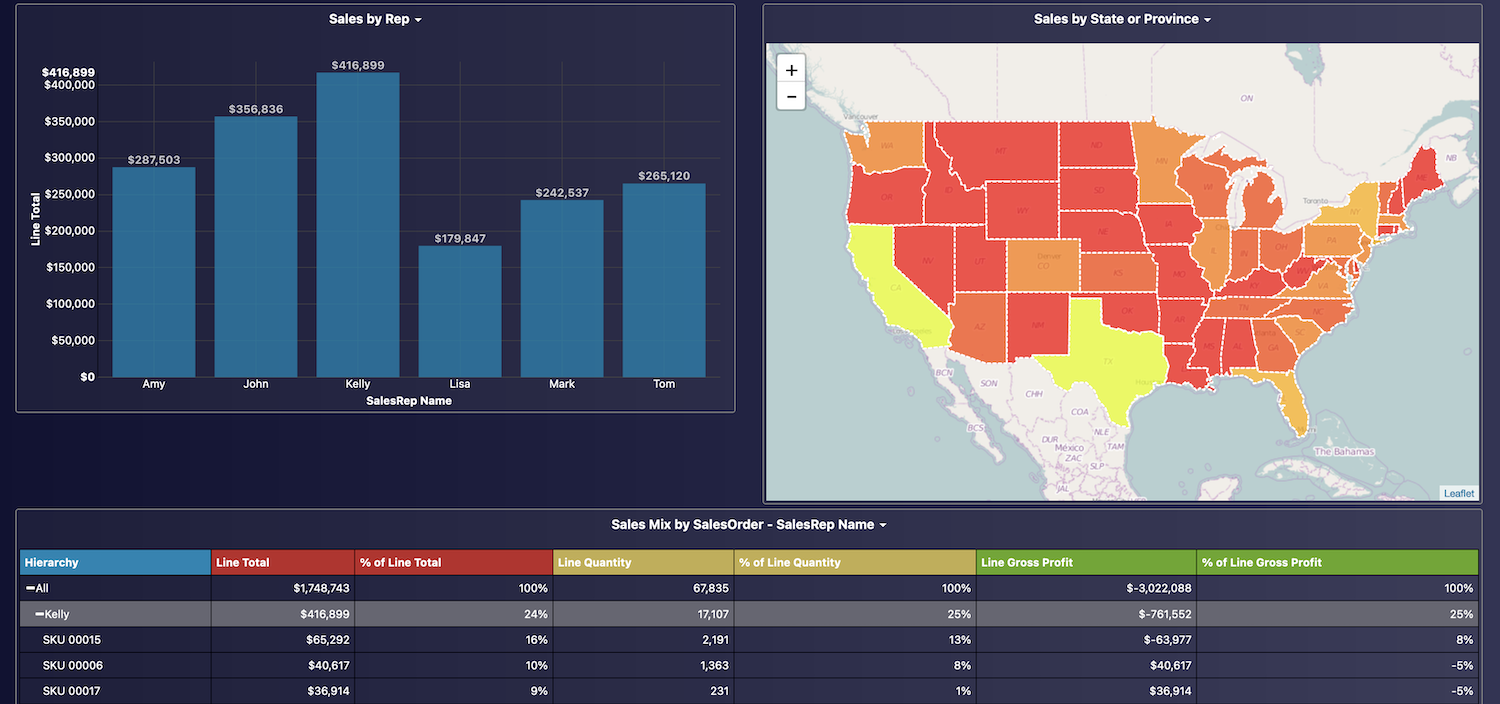Image resolution: width=1500 pixels, height=704 pixels.
Task: Collapse the Kelly row in the table
Action: [x=40, y=614]
